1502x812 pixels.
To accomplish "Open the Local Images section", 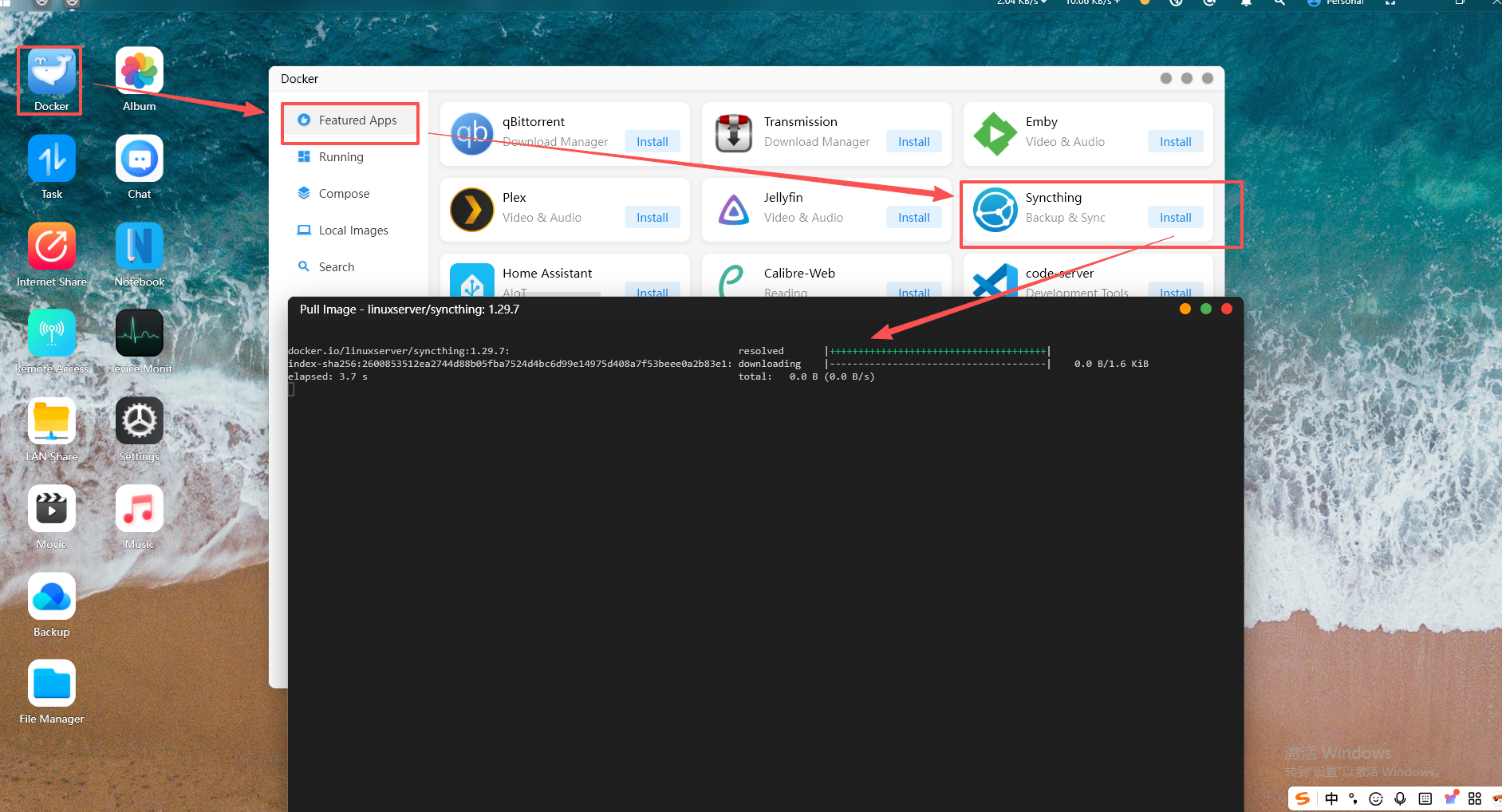I will (x=349, y=231).
